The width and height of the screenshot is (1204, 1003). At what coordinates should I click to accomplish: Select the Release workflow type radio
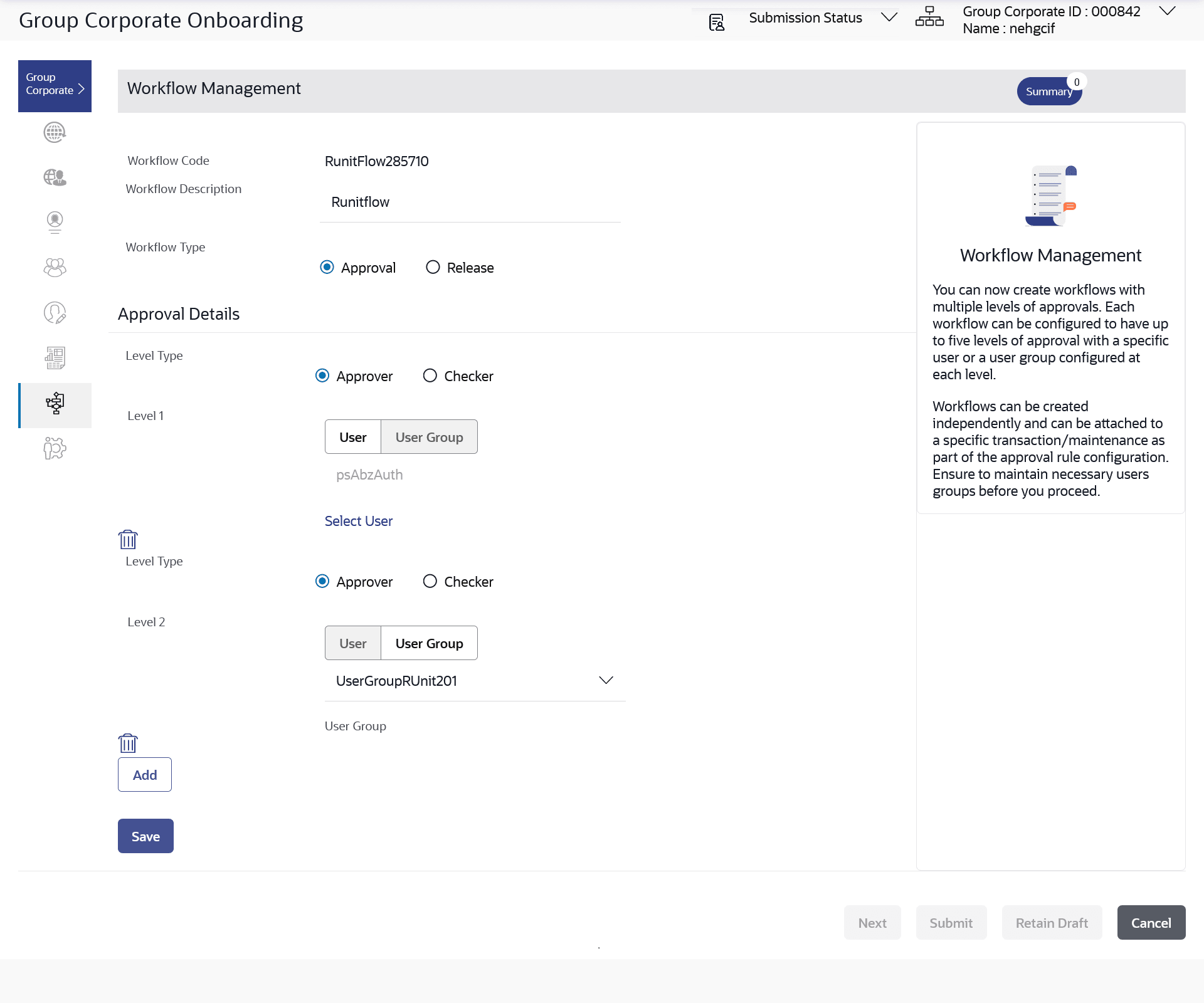(433, 268)
